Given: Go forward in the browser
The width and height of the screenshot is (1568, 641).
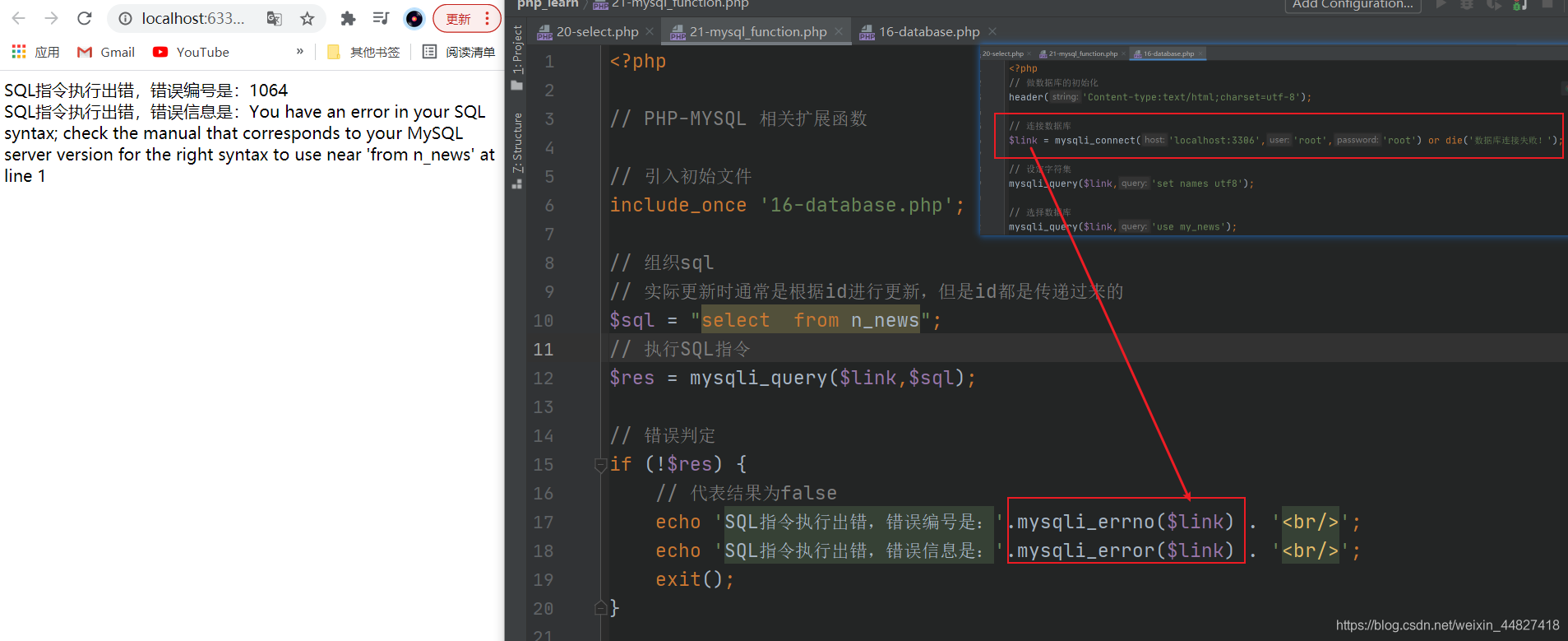Looking at the screenshot, I should pos(52,18).
